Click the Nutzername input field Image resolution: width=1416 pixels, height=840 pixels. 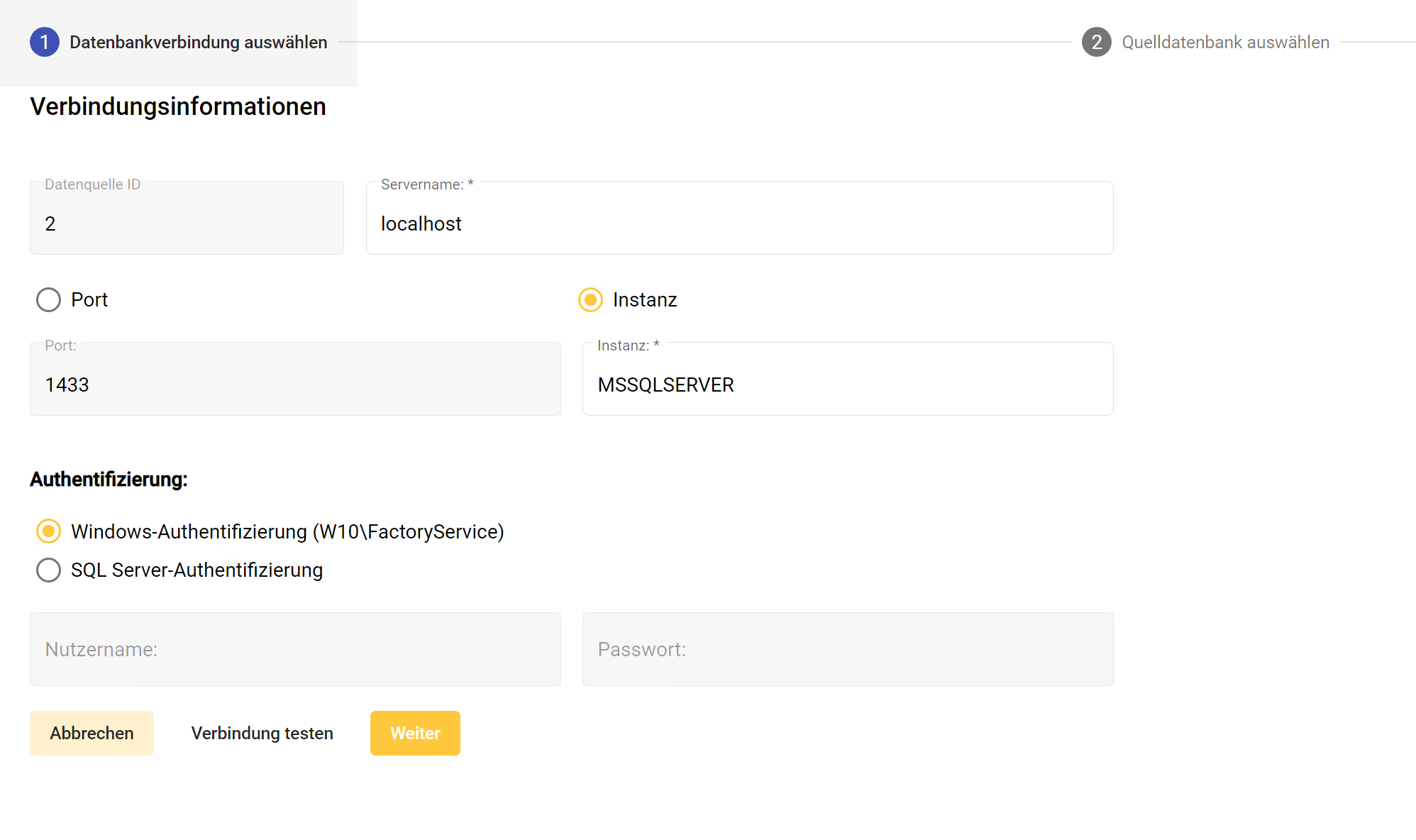pyautogui.click(x=294, y=649)
